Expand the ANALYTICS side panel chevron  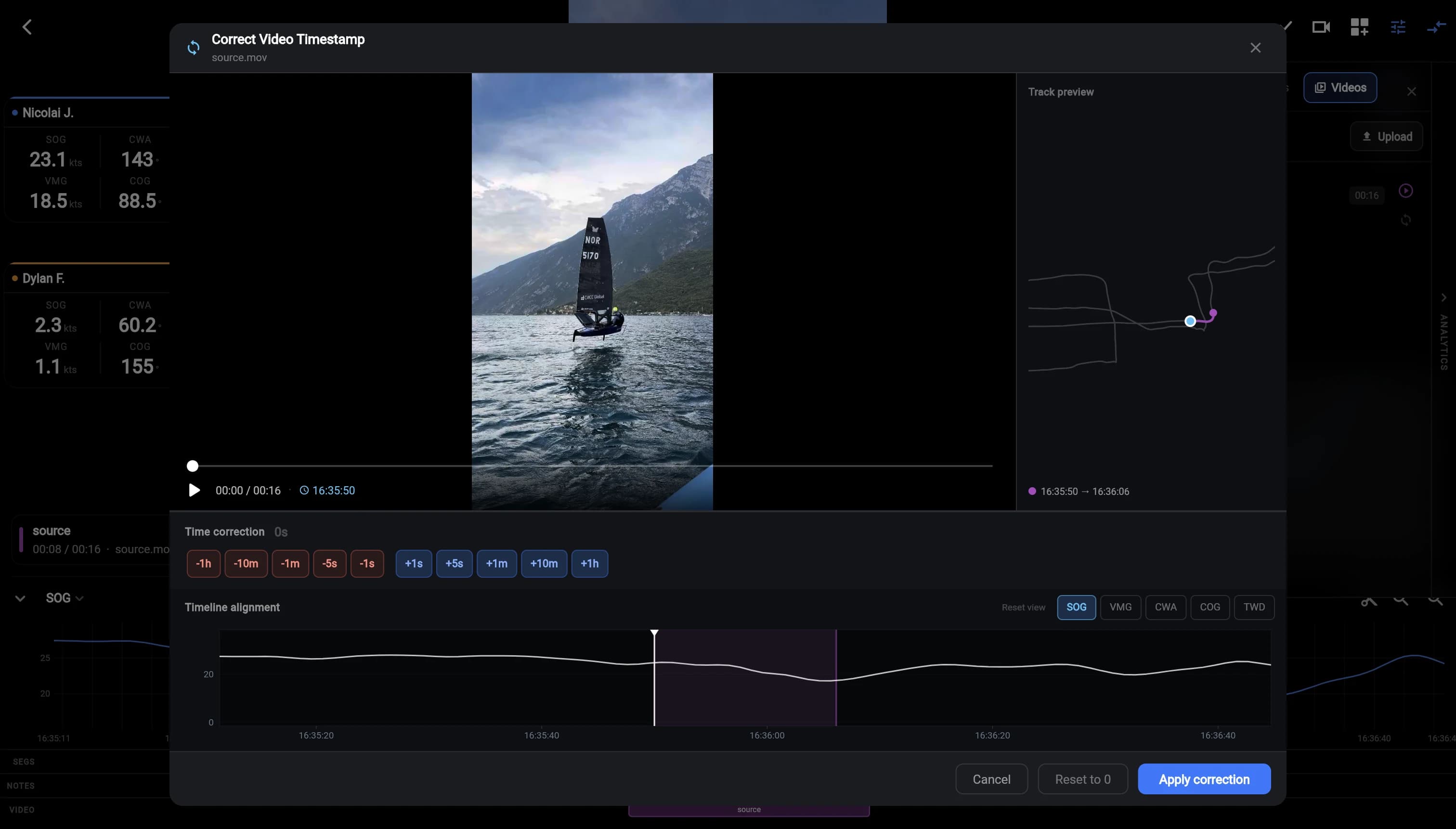[1443, 298]
